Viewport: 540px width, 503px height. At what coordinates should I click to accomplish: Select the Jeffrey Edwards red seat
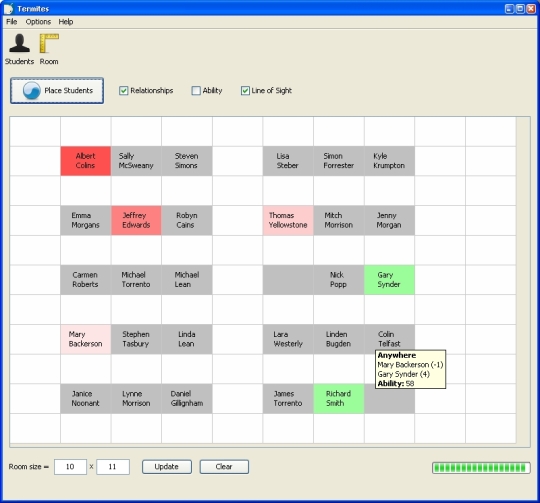point(136,220)
